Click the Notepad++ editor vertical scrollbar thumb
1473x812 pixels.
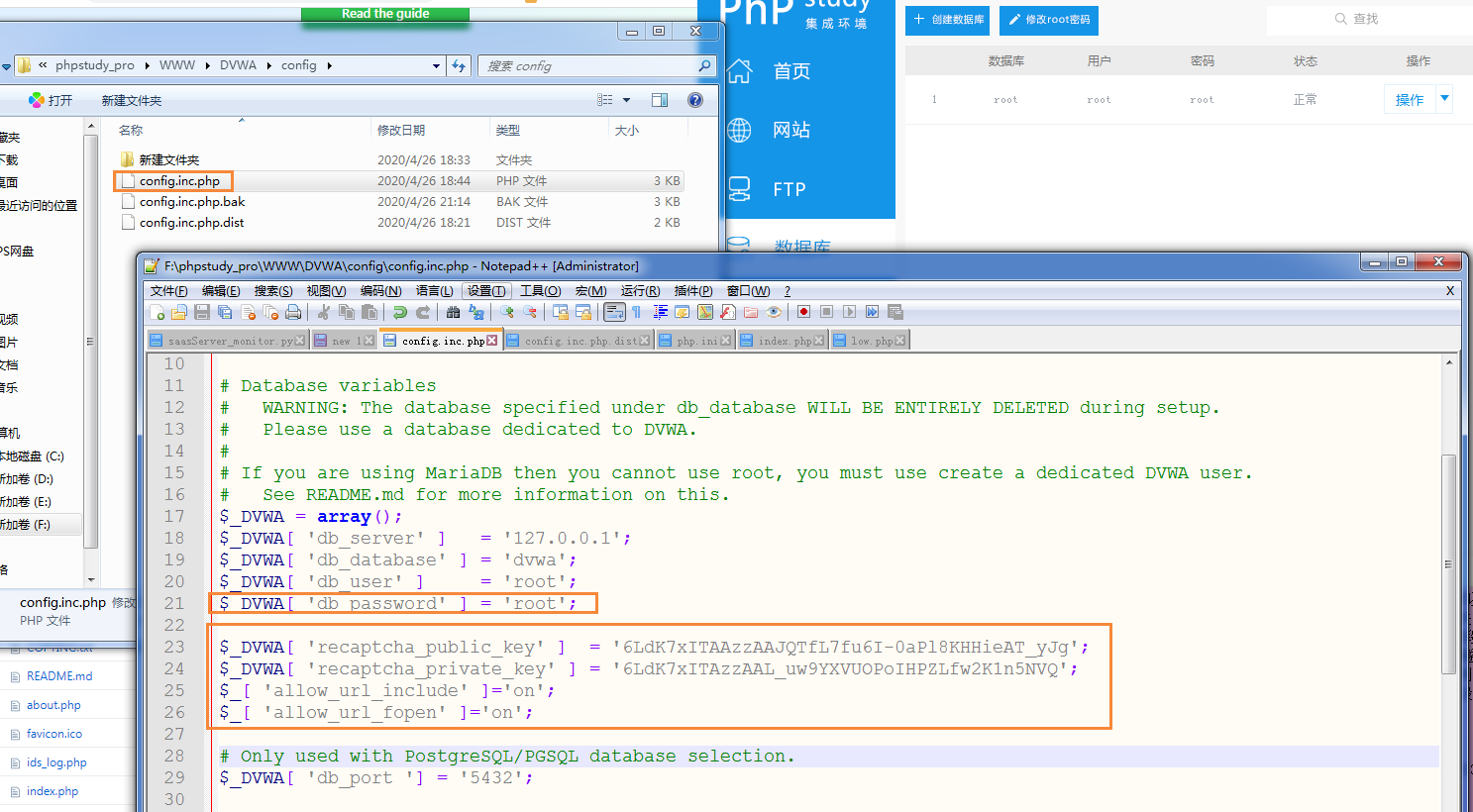[1448, 564]
